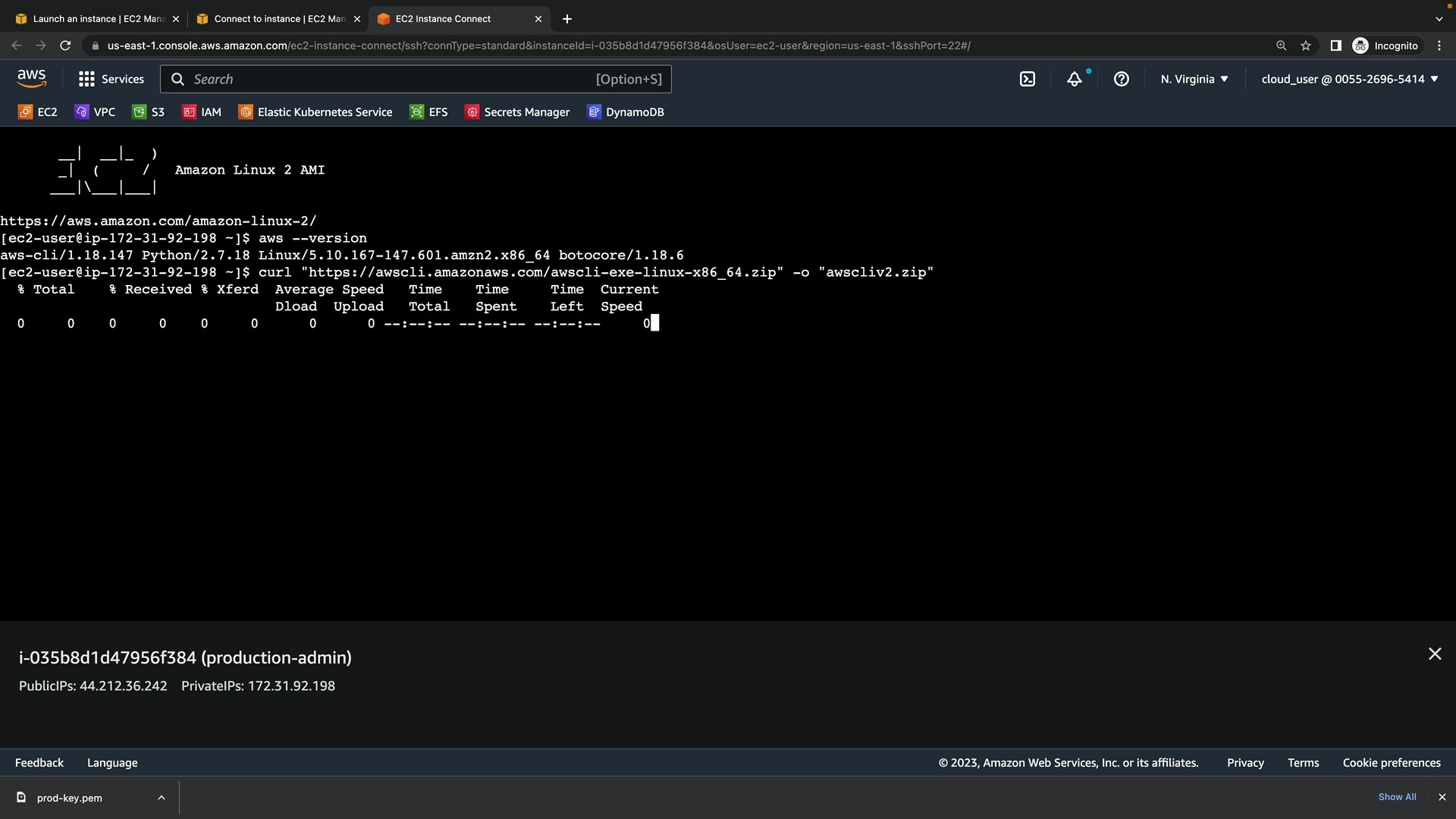Expand prod-key.pem download options chevron

162,798
